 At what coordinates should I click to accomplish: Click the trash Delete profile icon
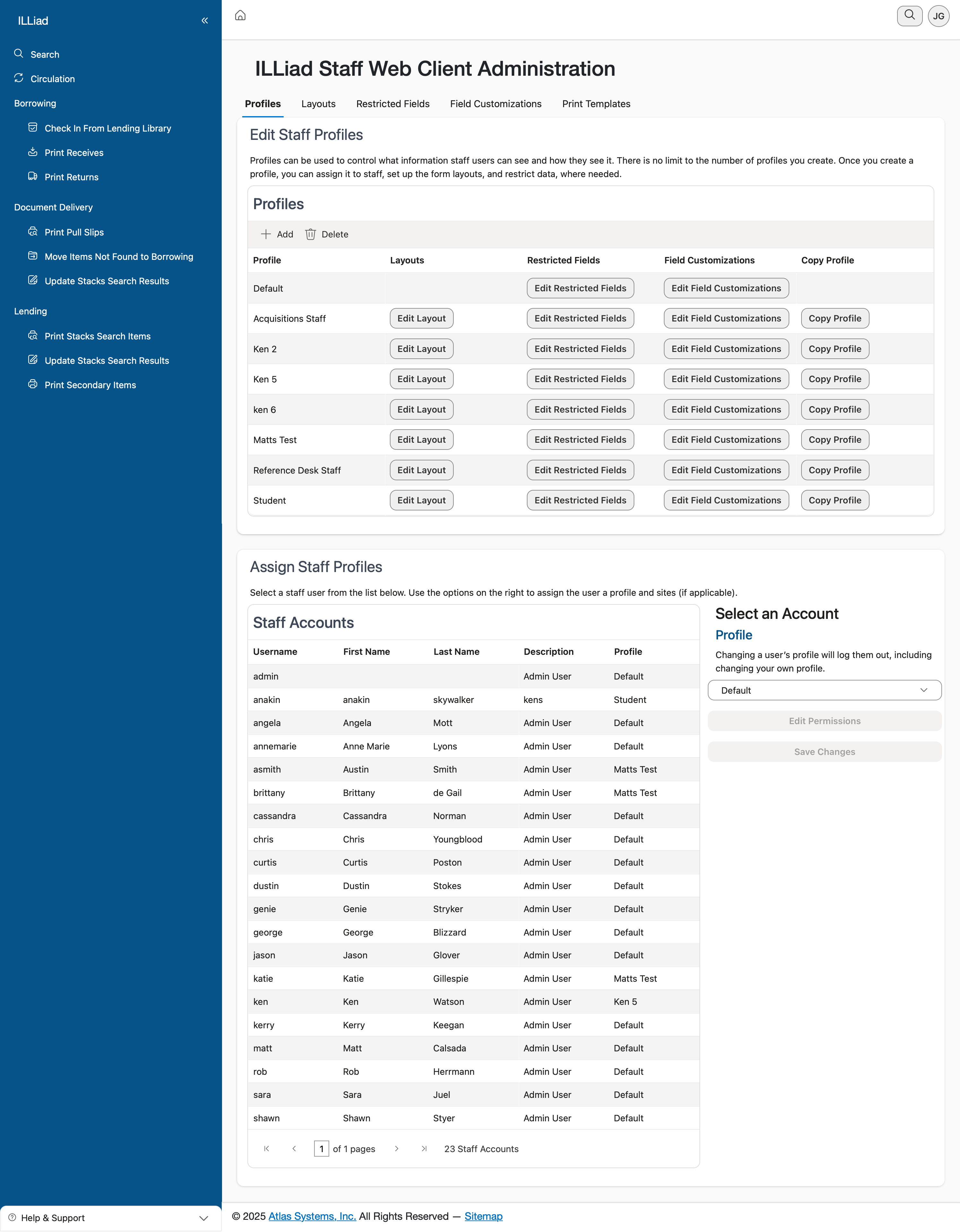[311, 234]
